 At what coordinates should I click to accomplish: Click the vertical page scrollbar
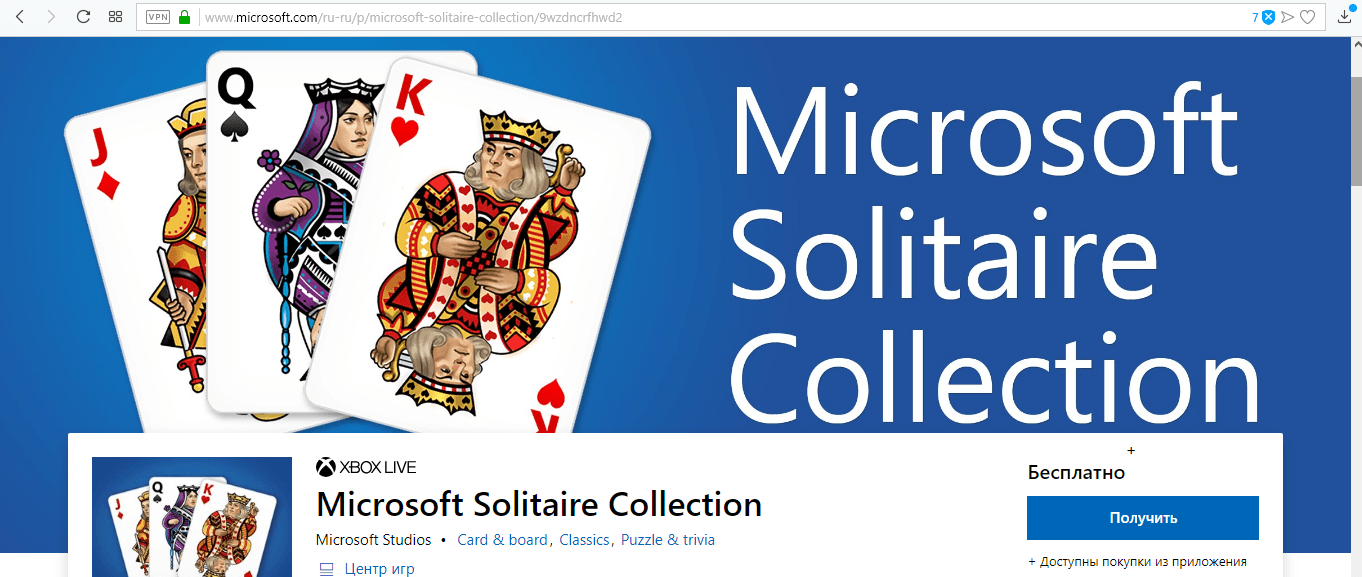click(1355, 300)
